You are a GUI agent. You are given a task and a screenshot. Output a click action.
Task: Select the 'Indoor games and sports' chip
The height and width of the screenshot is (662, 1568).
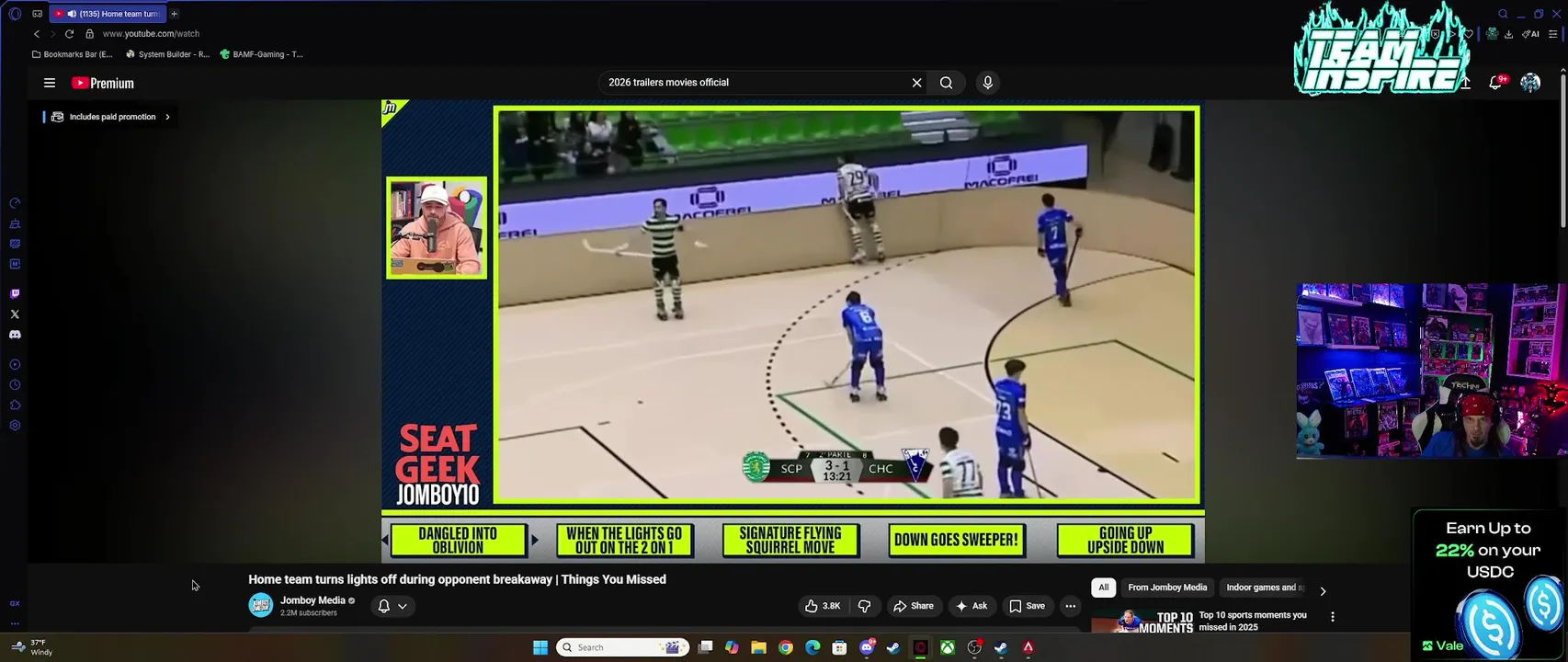(x=1265, y=588)
